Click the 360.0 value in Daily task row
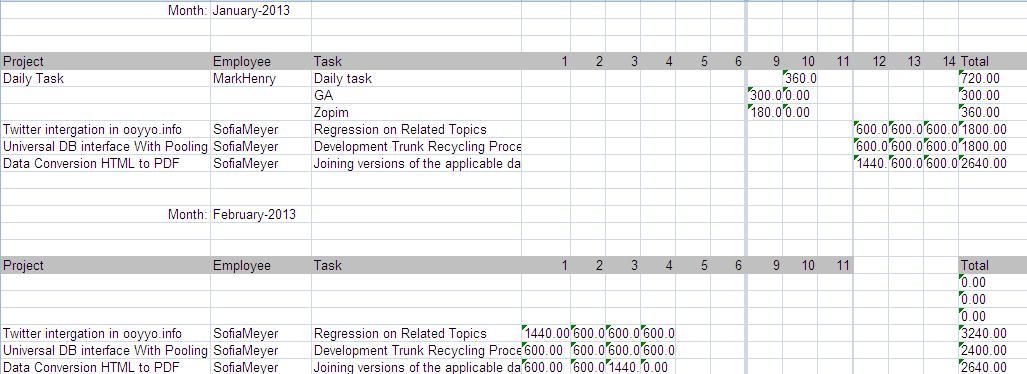Image resolution: width=1027 pixels, height=374 pixels. (800, 79)
